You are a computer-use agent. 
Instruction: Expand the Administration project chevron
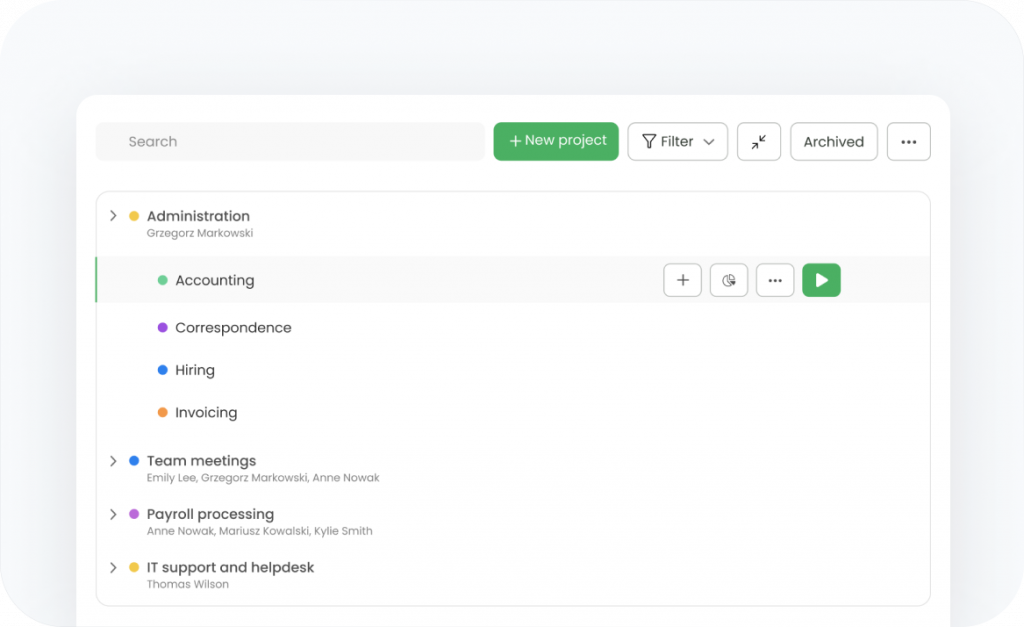[x=113, y=216]
